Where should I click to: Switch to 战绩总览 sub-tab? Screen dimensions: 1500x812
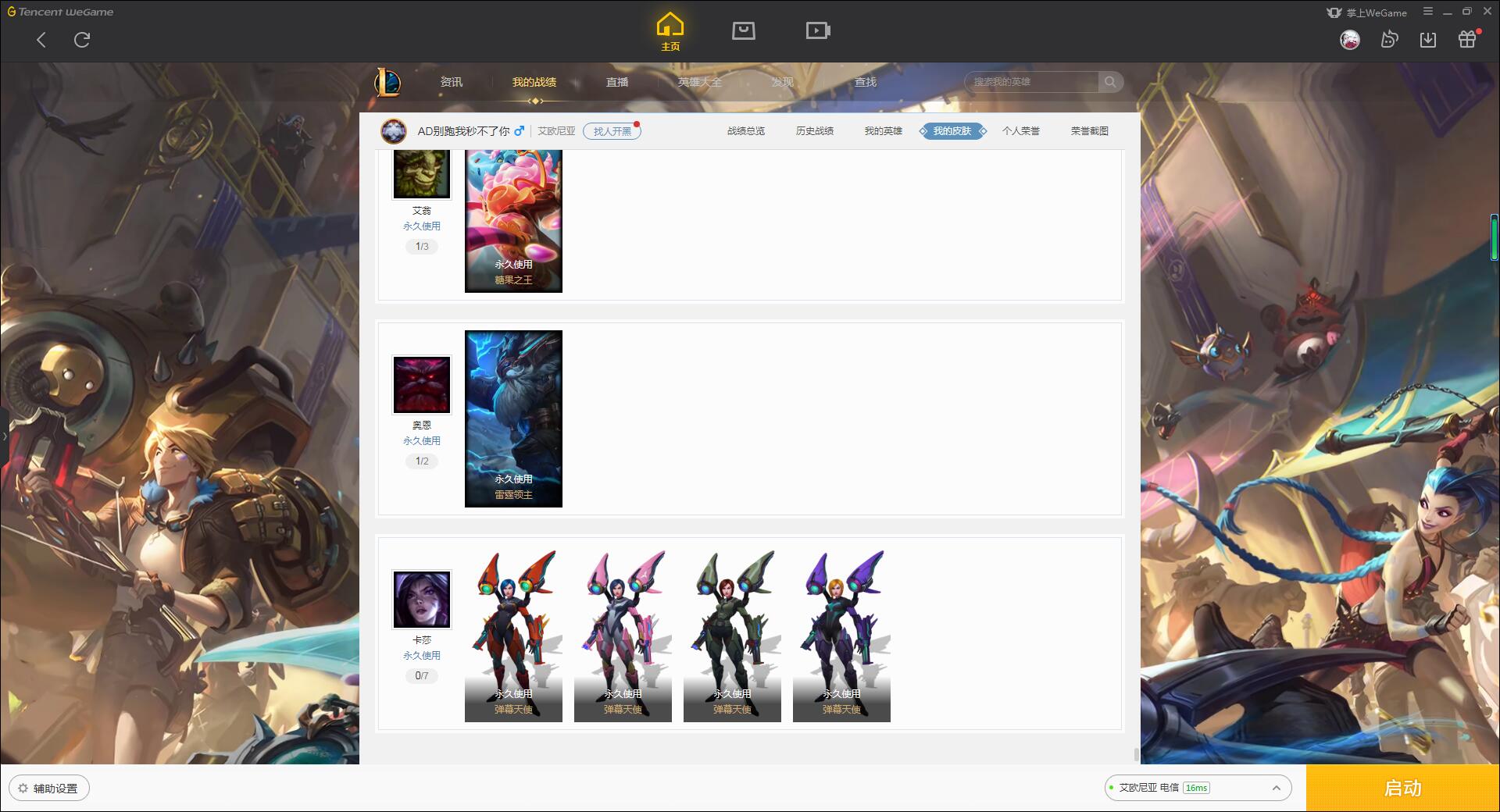(x=746, y=131)
